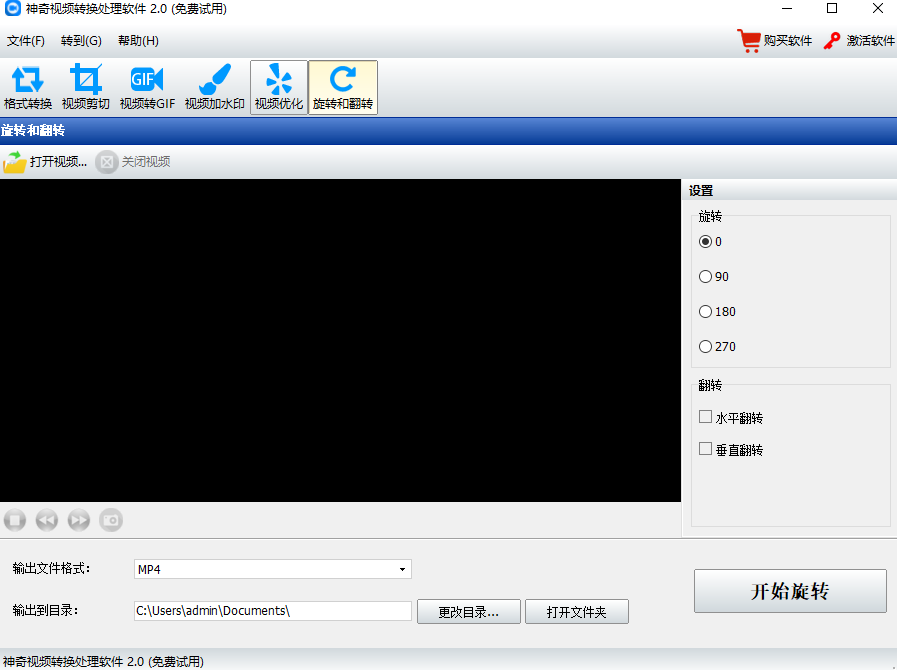Click the stop playback button
The image size is (897, 670).
click(15, 520)
